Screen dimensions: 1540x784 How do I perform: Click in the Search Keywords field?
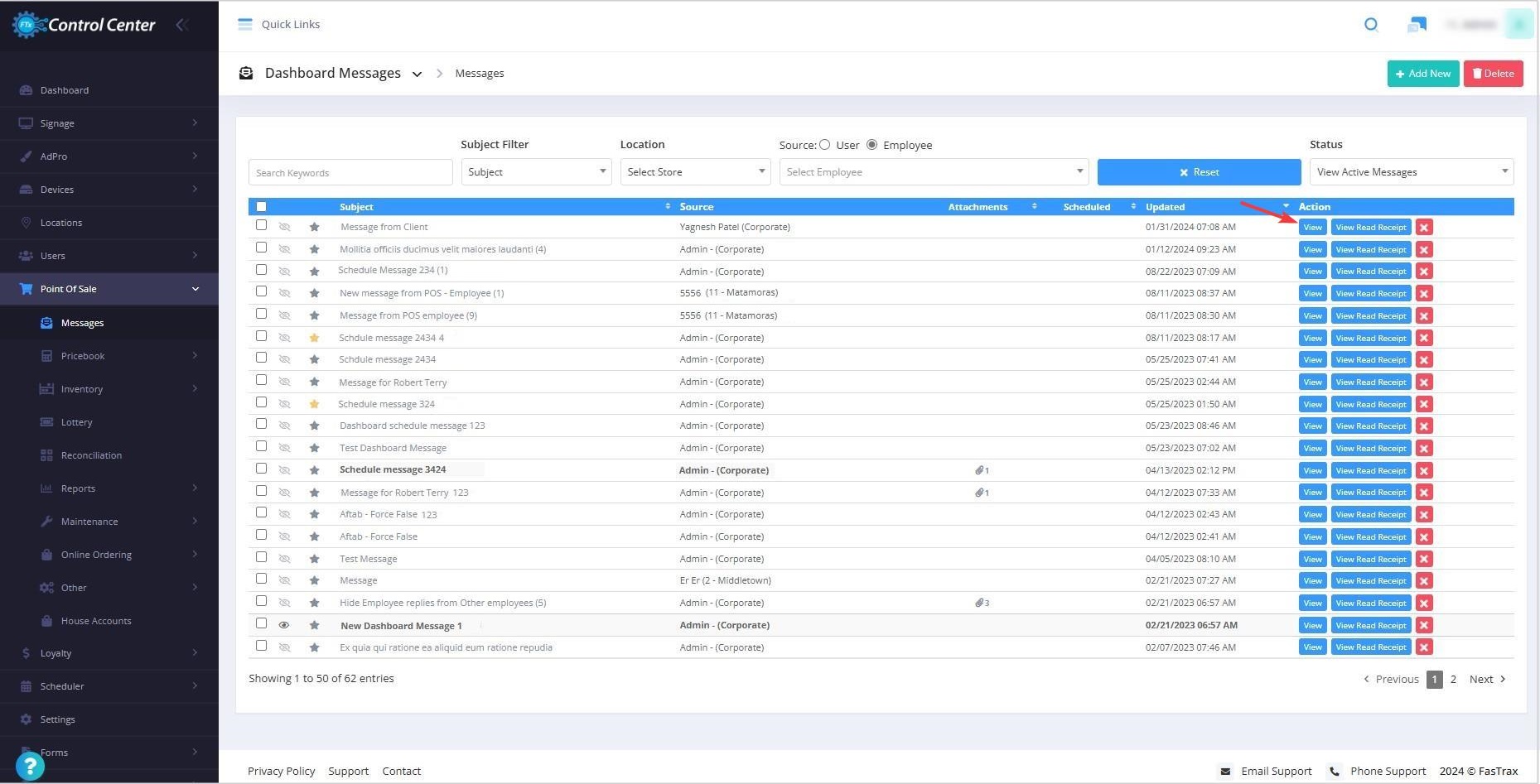coord(350,172)
